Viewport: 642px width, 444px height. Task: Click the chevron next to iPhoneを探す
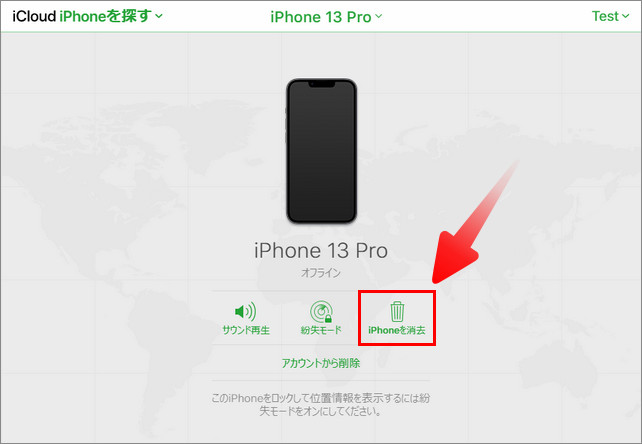tap(159, 16)
